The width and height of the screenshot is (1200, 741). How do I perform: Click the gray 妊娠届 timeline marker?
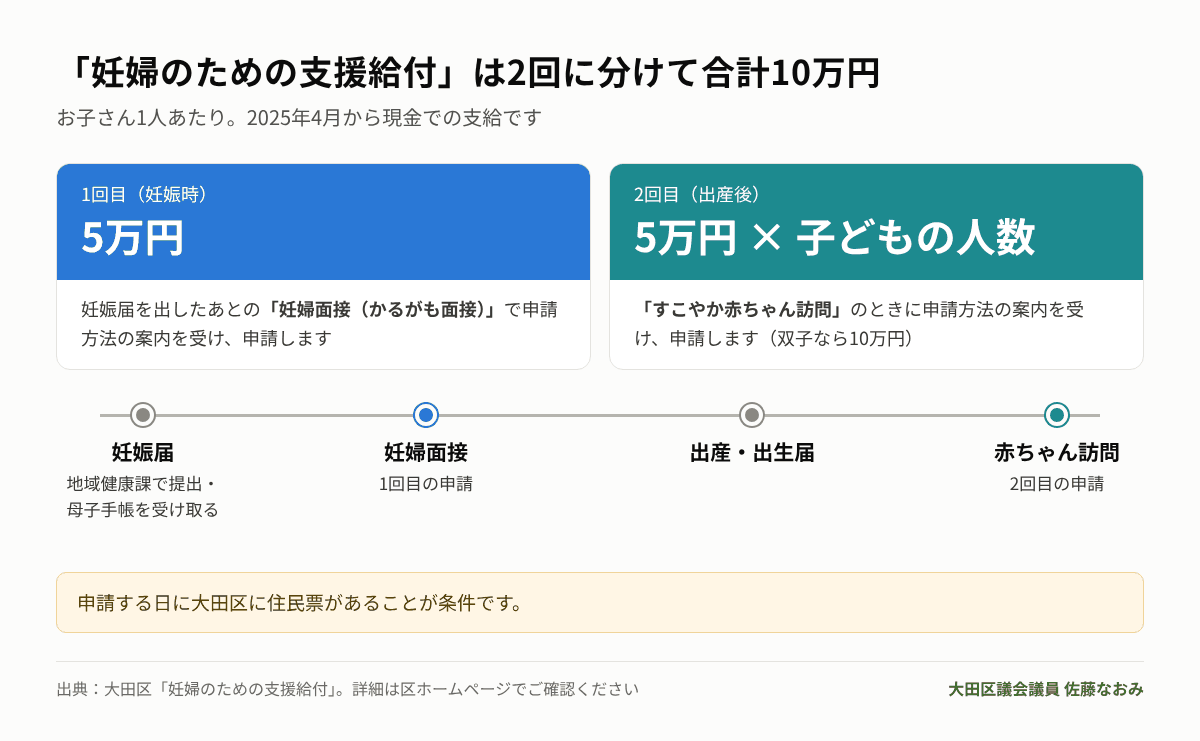pos(143,415)
